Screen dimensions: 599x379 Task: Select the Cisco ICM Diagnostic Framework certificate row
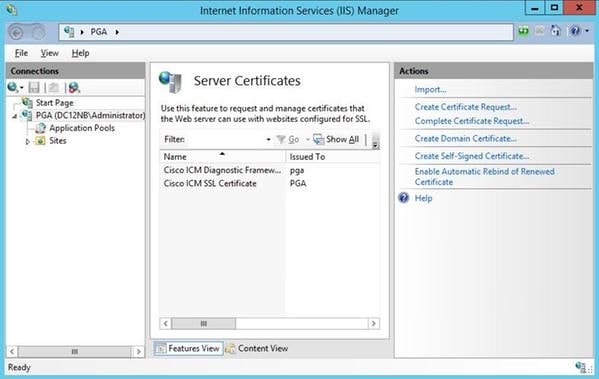[270, 170]
